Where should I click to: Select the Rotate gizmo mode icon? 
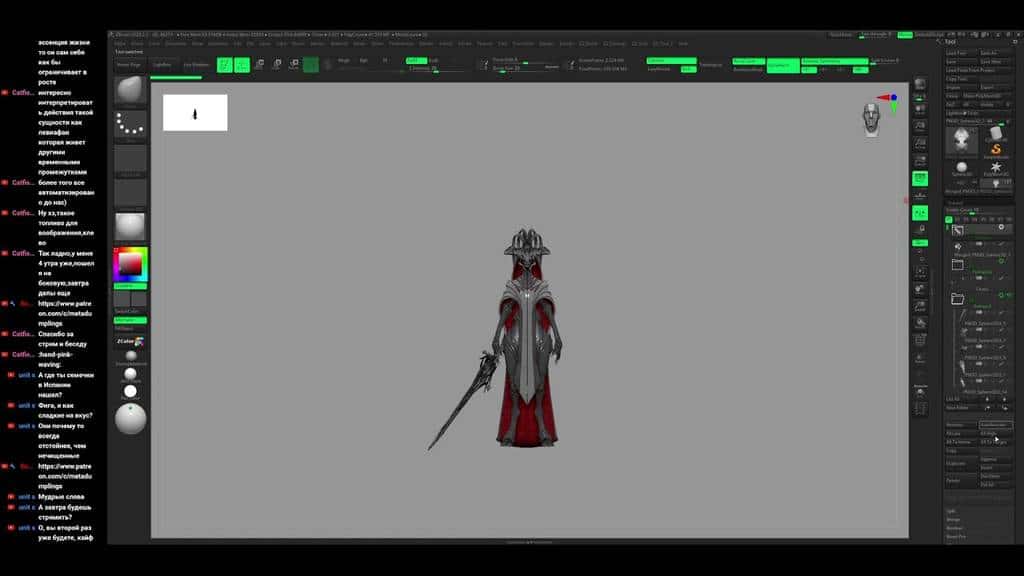(x=294, y=64)
